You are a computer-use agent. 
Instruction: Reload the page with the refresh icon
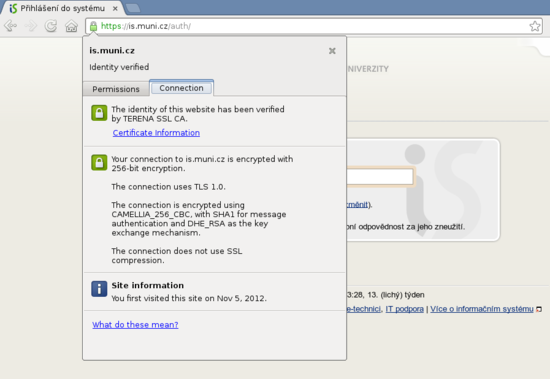tap(51, 26)
